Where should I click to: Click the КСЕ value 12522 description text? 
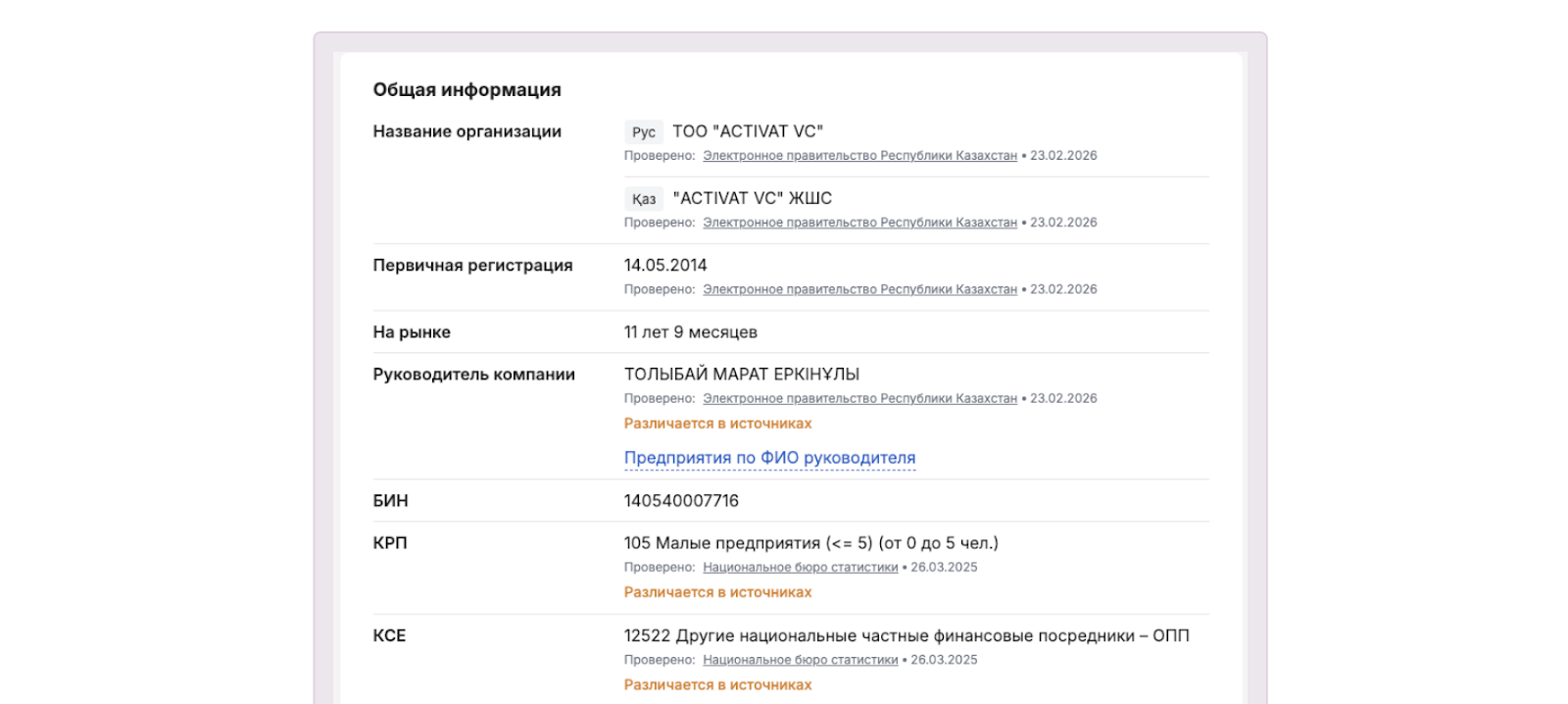(906, 636)
